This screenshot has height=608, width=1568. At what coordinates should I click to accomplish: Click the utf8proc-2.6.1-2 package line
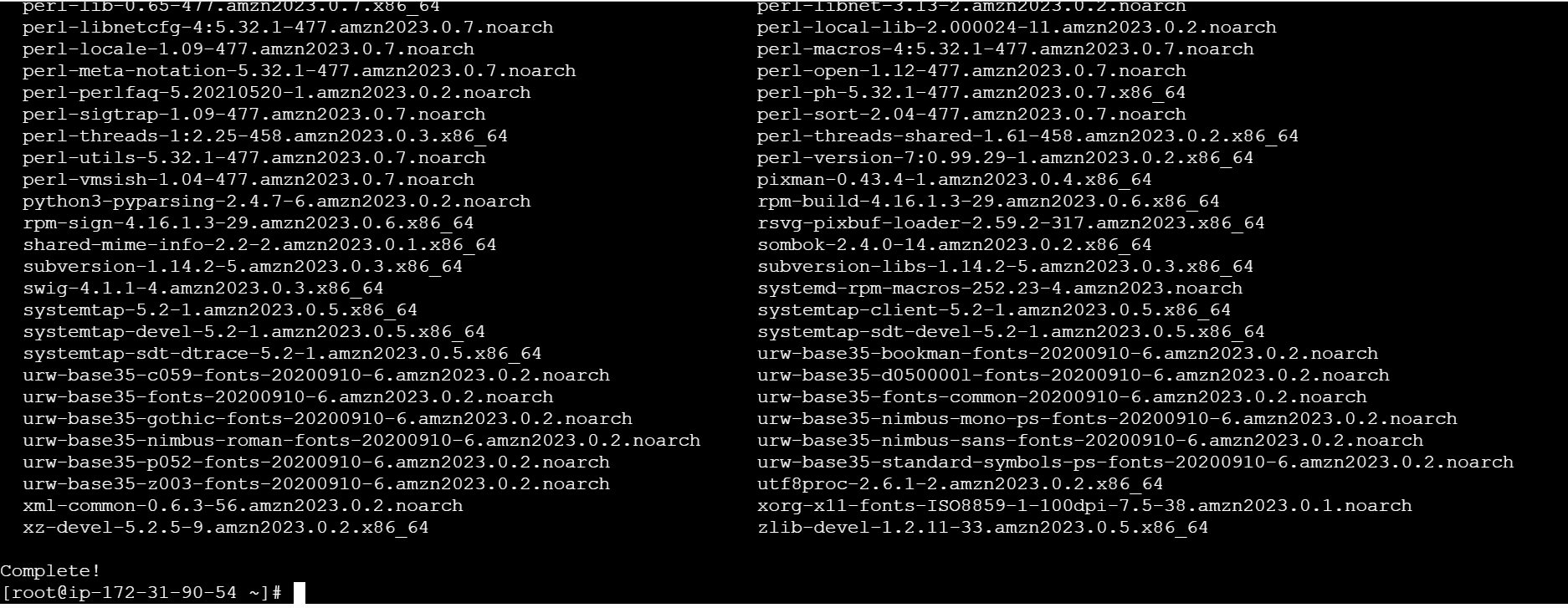pos(960,484)
